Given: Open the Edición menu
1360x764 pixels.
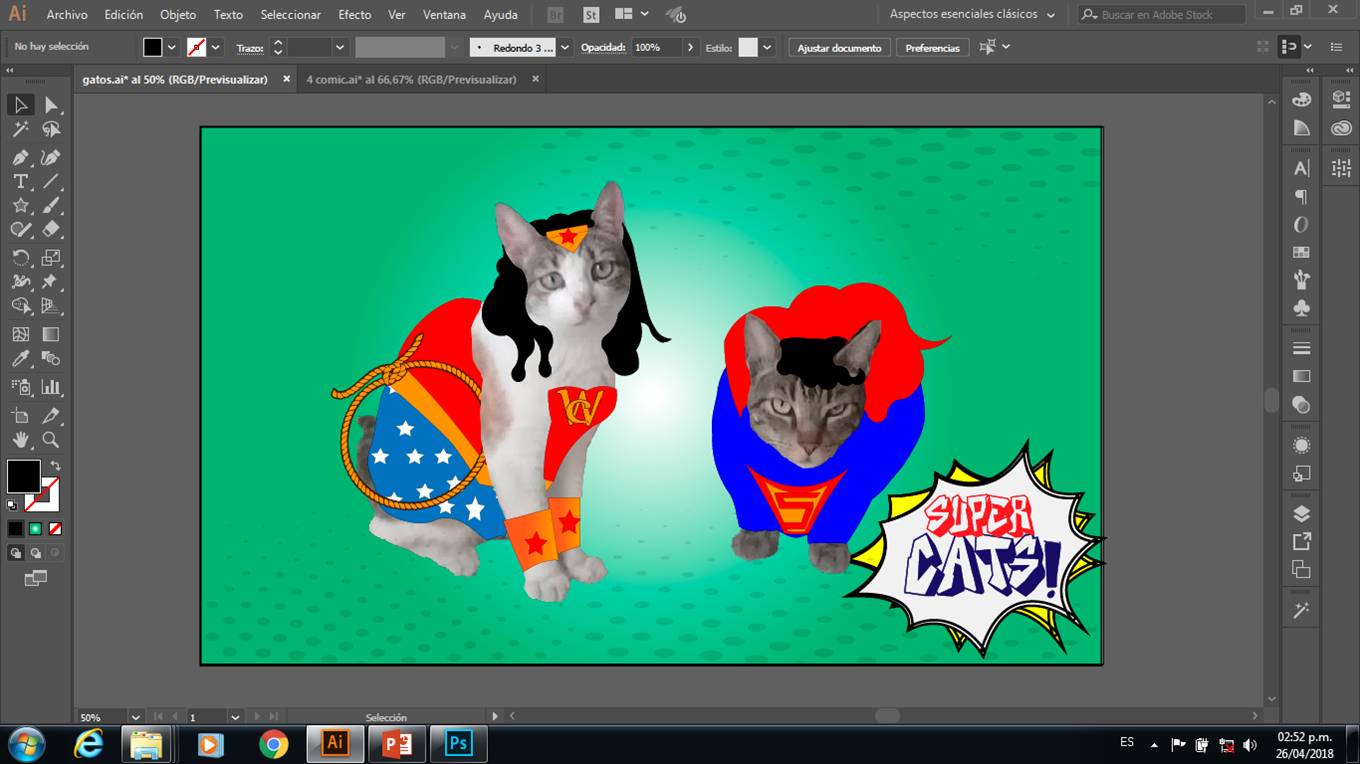Looking at the screenshot, I should pos(124,15).
